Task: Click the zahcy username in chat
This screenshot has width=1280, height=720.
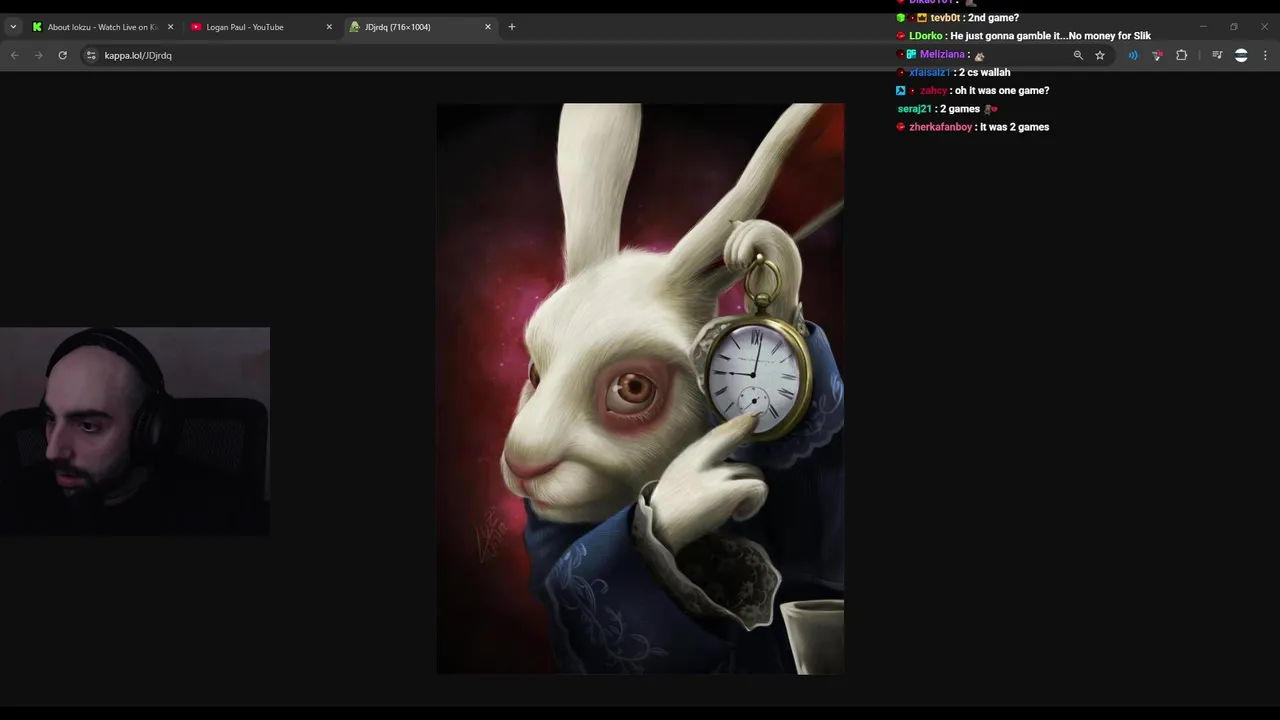Action: 933,90
